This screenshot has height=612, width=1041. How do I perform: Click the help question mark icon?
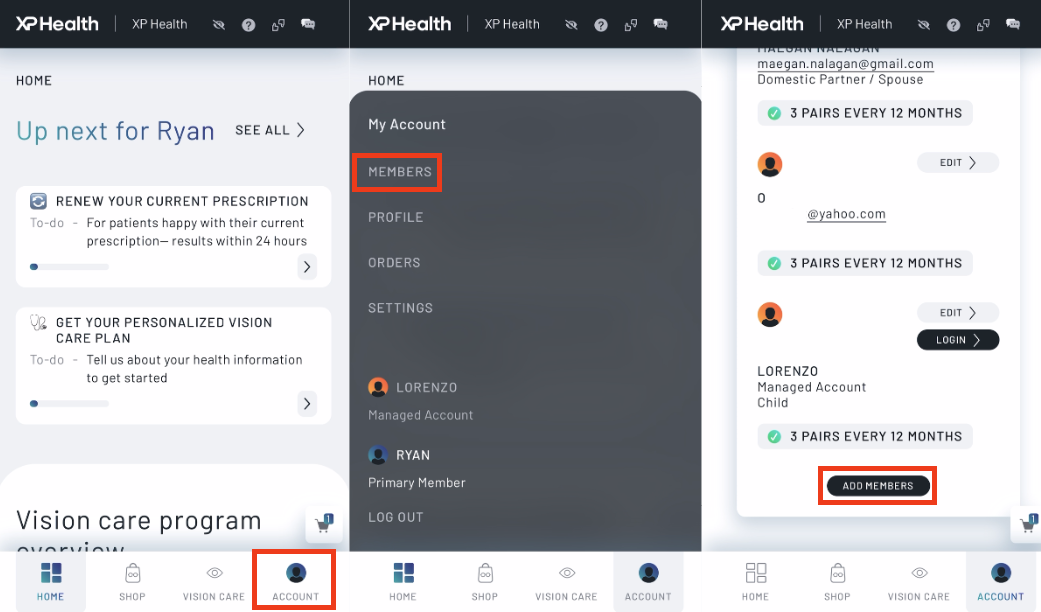[x=248, y=24]
